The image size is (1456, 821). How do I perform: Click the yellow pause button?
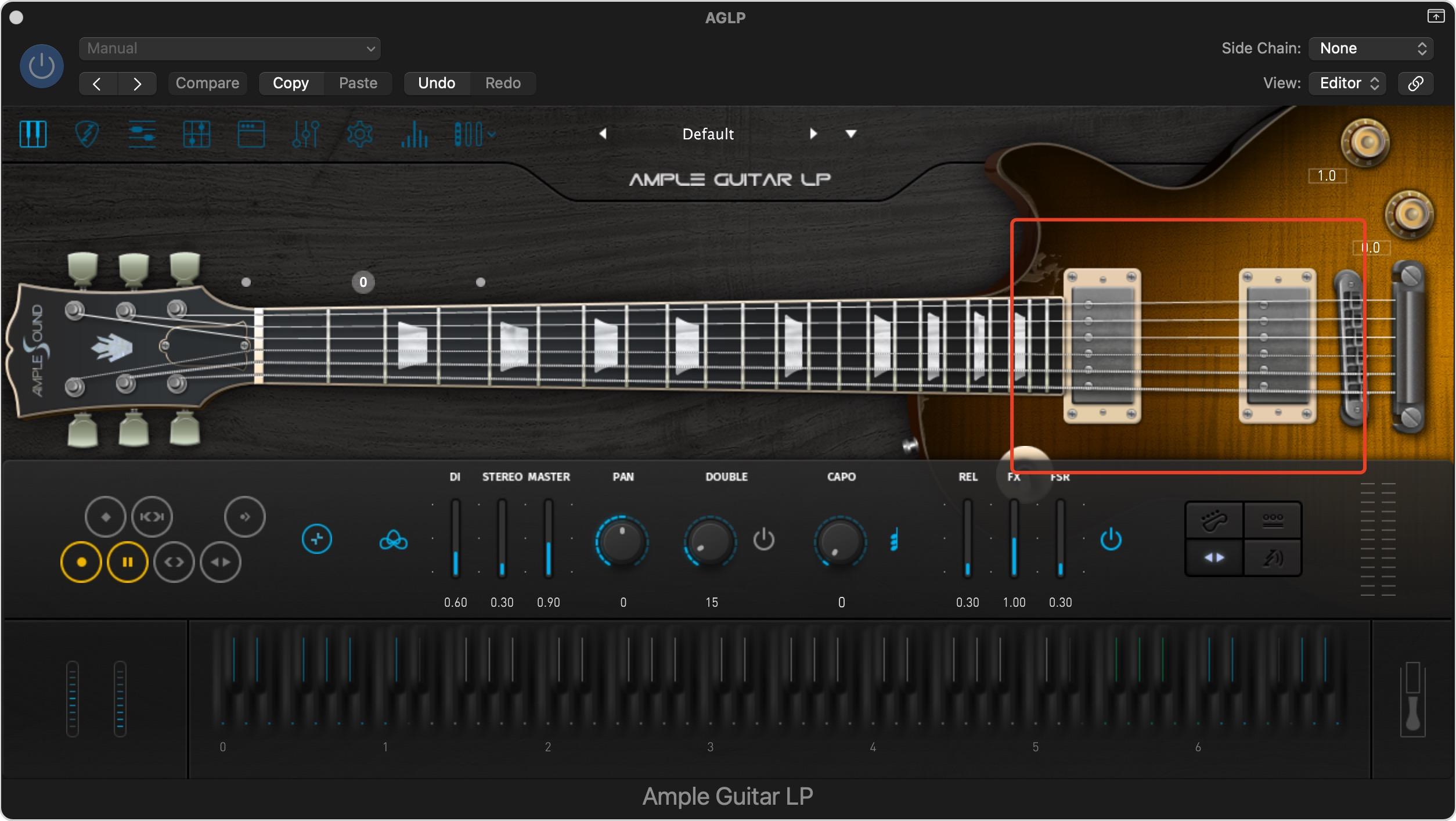[127, 561]
